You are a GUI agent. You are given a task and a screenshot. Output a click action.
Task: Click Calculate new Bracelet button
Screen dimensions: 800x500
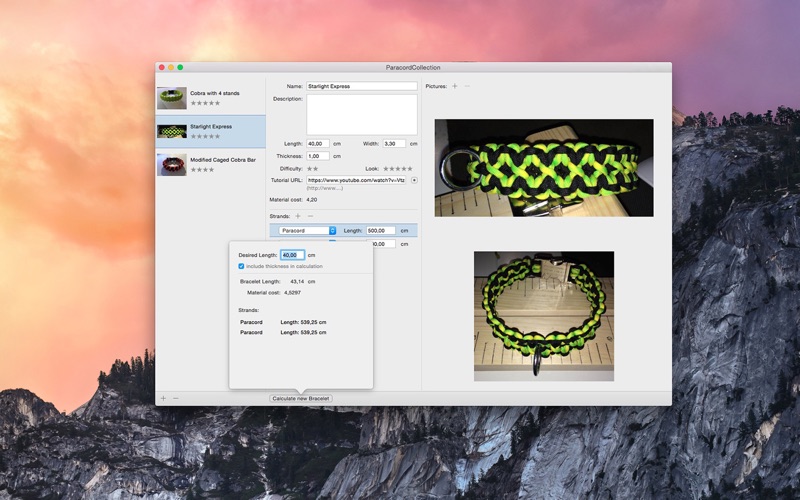click(301, 398)
